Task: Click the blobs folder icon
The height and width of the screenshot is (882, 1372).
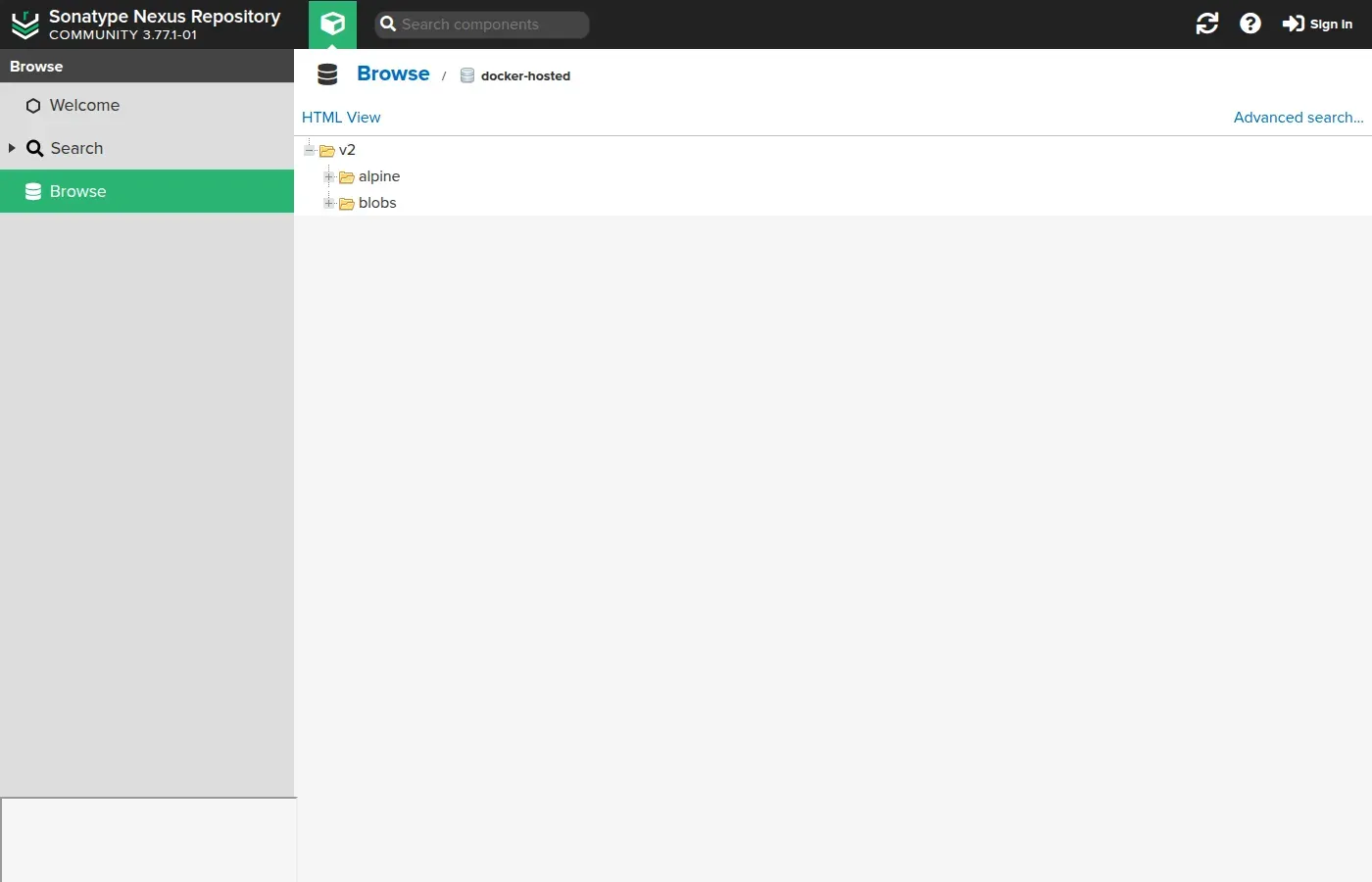Action: [347, 204]
